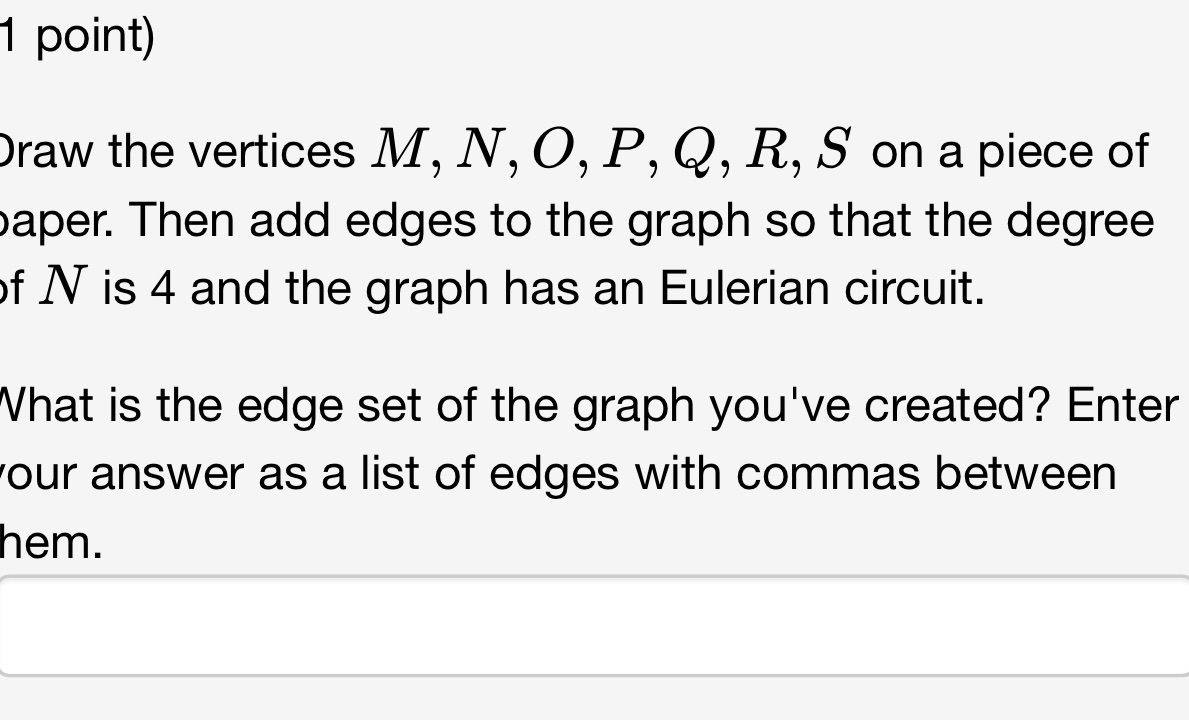Image resolution: width=1189 pixels, height=720 pixels.
Task: Click the gray background area below the input
Action: [x=594, y=700]
